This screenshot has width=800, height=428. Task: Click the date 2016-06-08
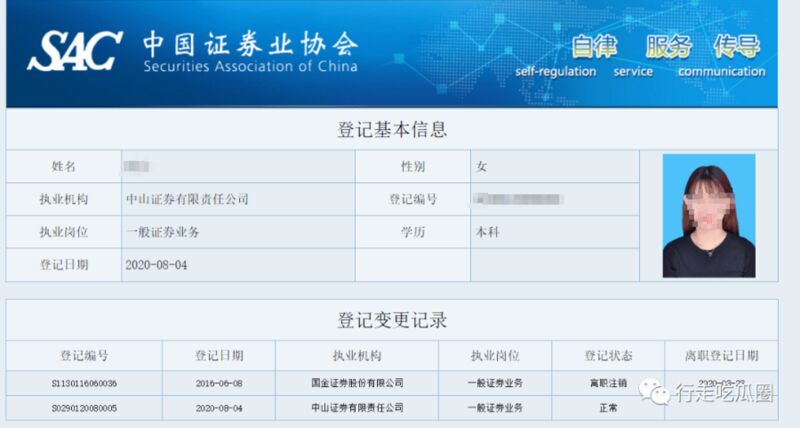pyautogui.click(x=219, y=383)
